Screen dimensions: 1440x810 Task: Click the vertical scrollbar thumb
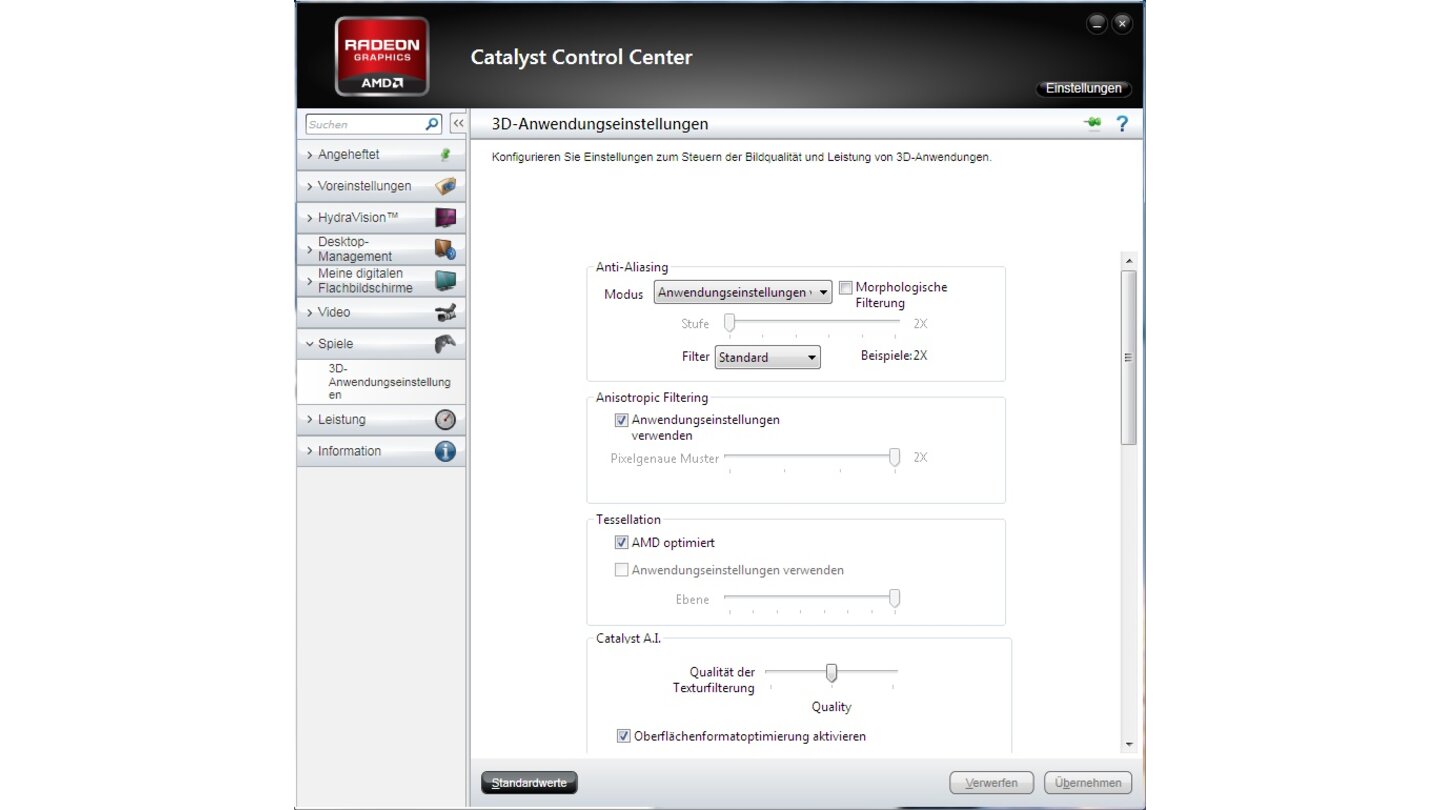tap(1129, 357)
